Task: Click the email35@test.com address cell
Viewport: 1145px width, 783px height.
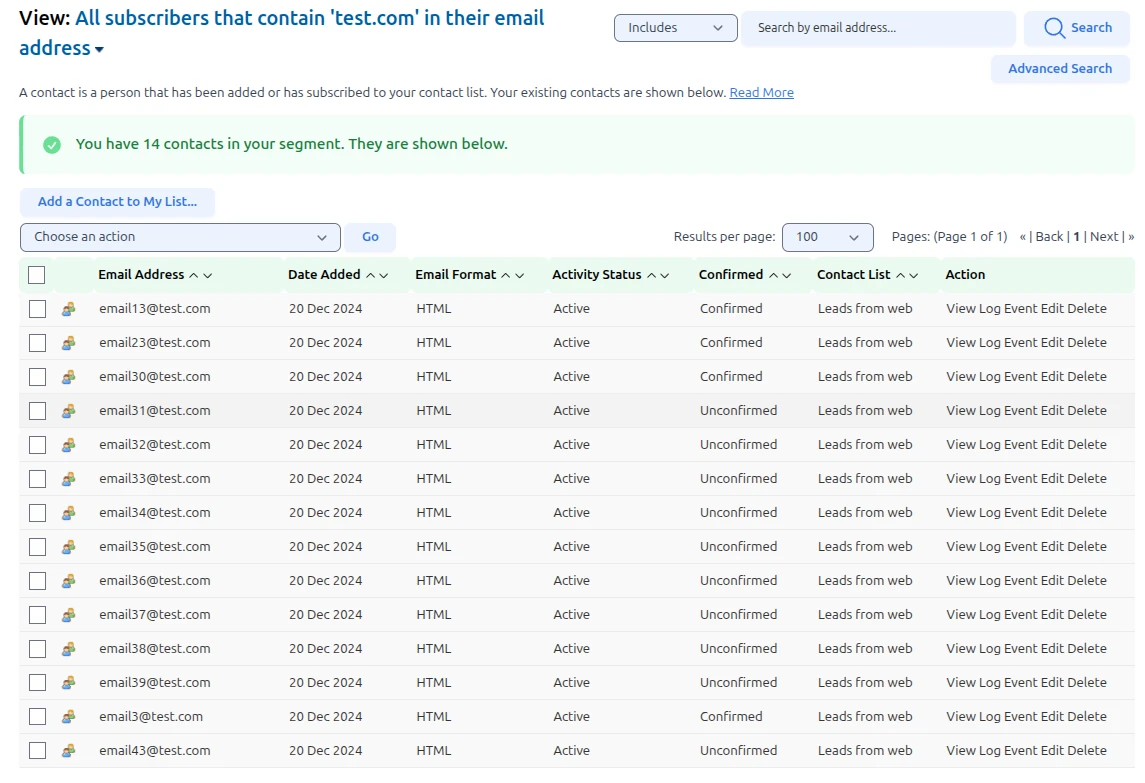Action: (155, 547)
